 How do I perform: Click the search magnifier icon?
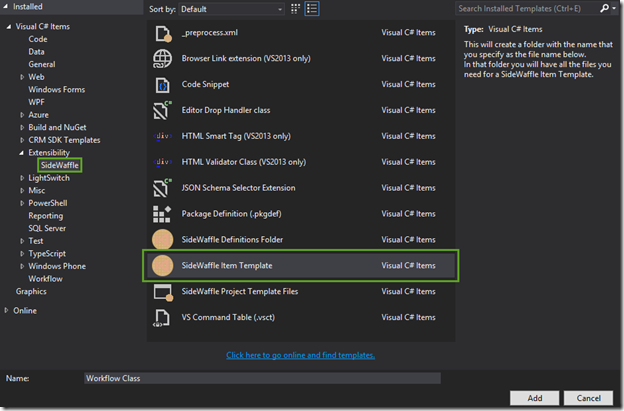(x=604, y=8)
